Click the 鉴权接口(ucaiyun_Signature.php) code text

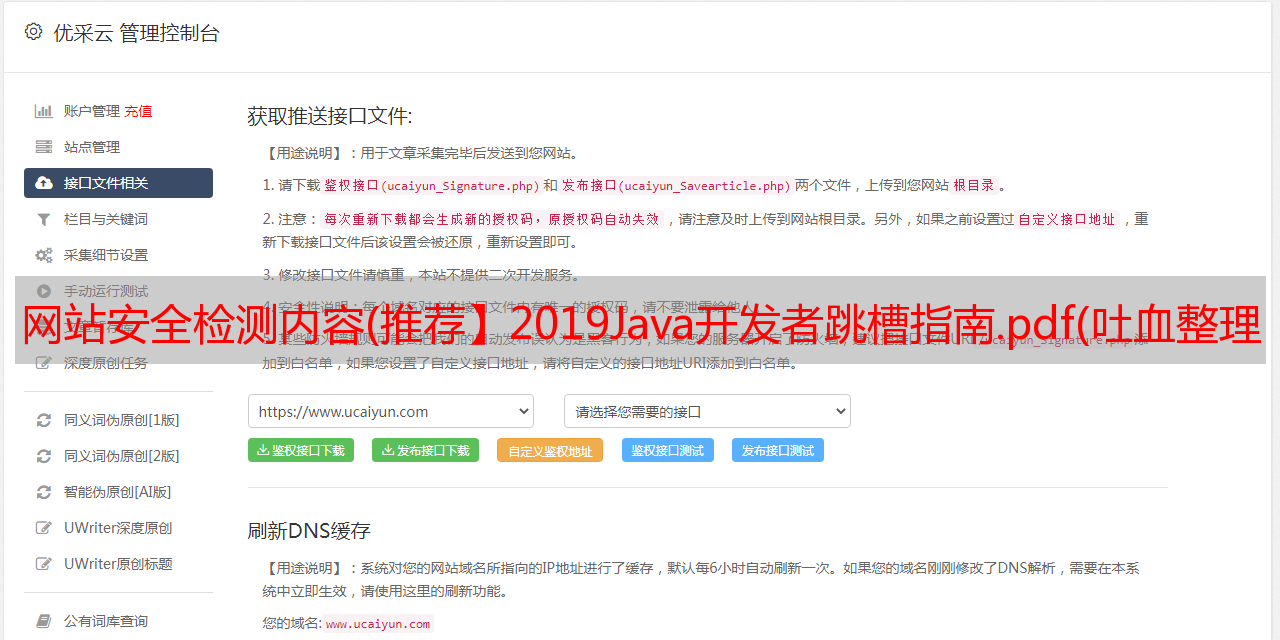point(432,185)
